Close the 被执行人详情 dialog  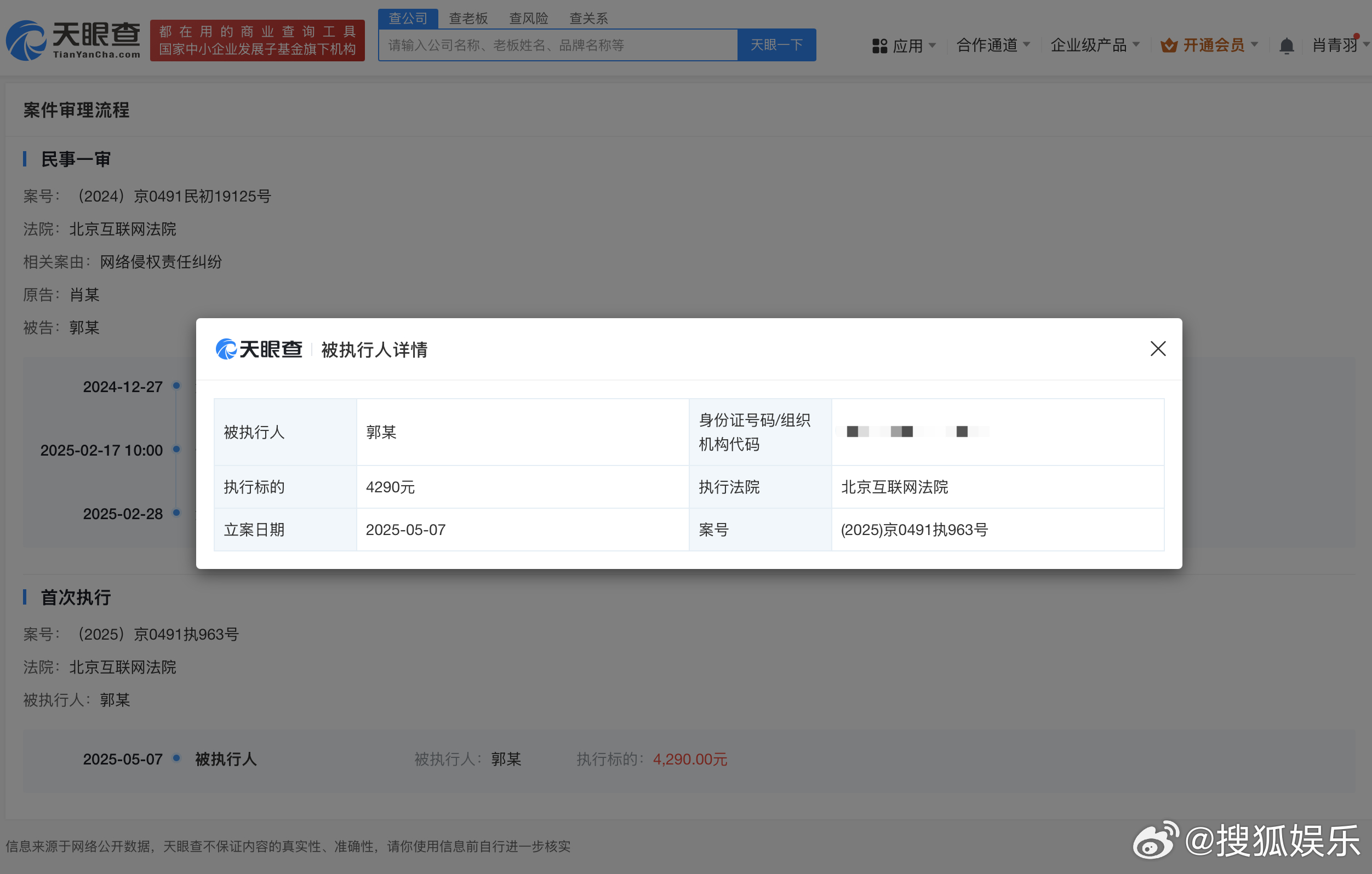click(1157, 348)
